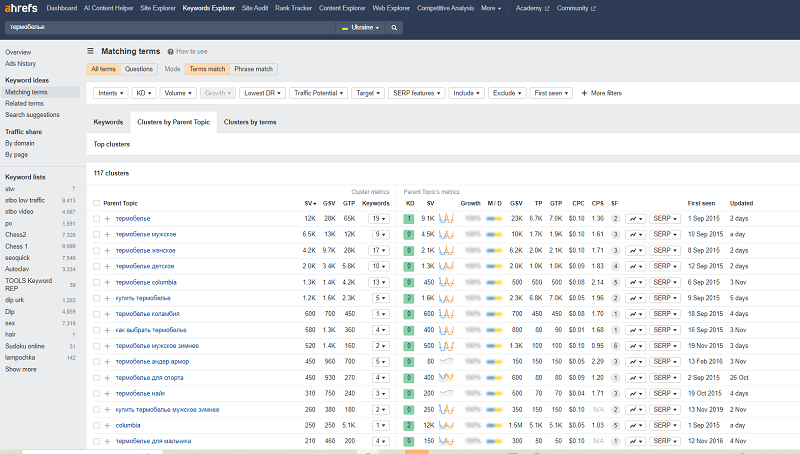Screen dimensions: 800x454
Task: Click the SF badge for термобелье детское row
Action: coord(615,266)
